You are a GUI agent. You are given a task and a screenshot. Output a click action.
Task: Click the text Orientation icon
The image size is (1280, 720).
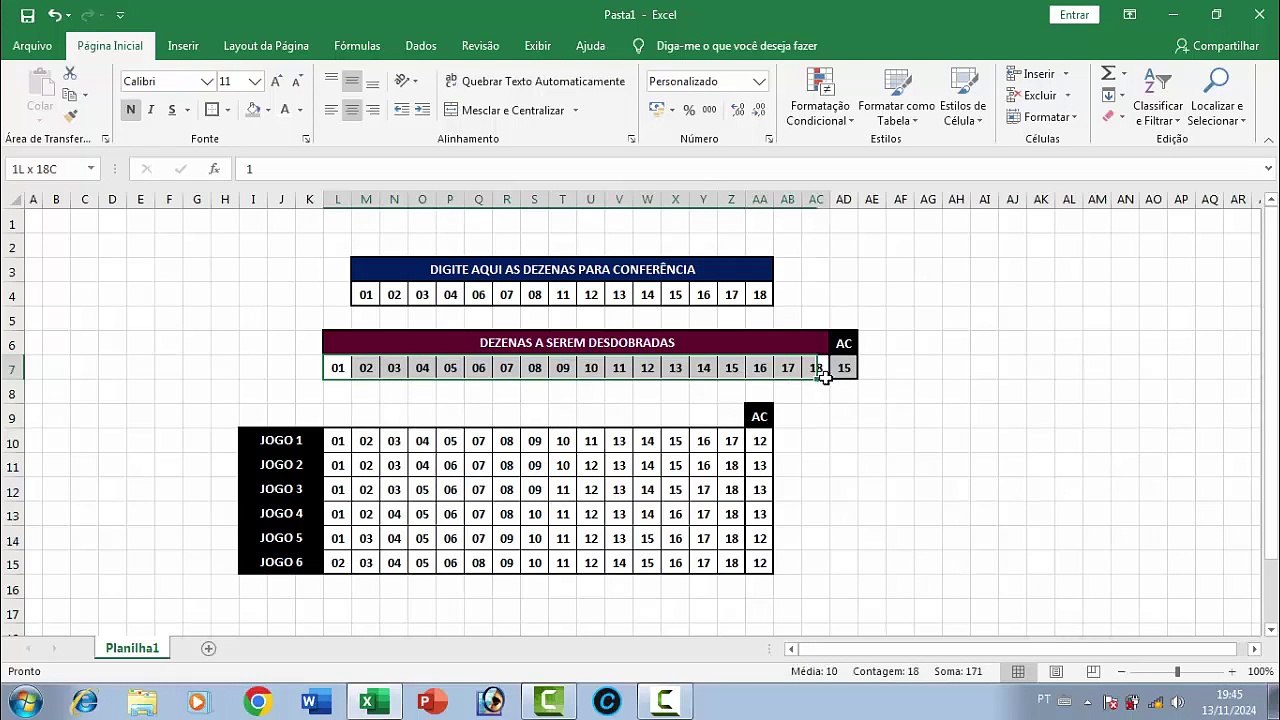[402, 81]
